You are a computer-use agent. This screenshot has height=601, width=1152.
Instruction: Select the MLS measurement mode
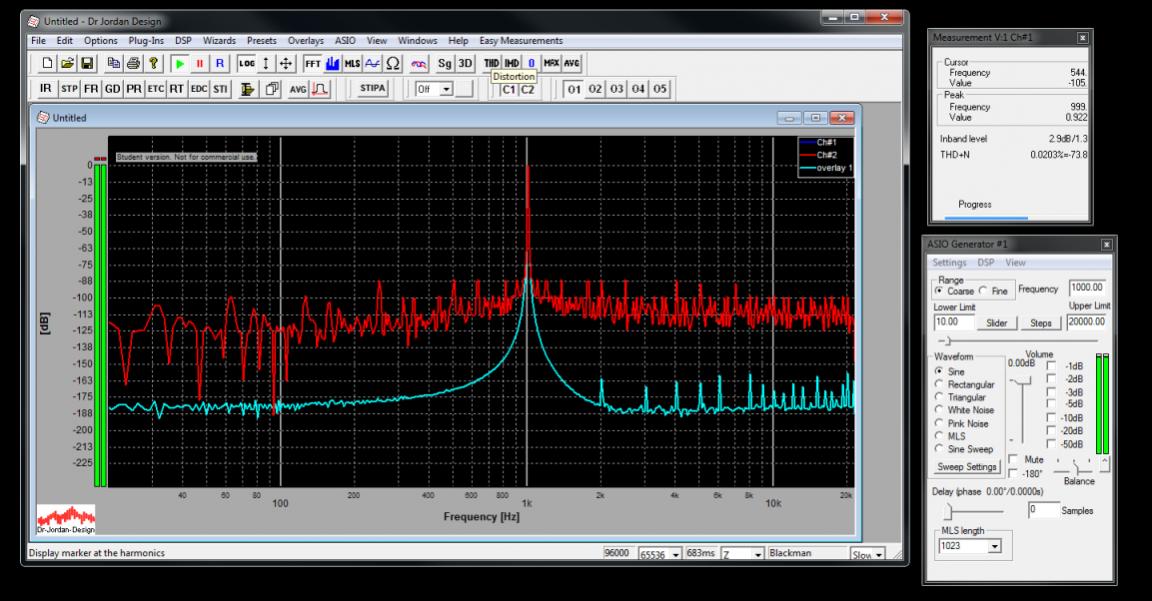pyautogui.click(x=352, y=64)
